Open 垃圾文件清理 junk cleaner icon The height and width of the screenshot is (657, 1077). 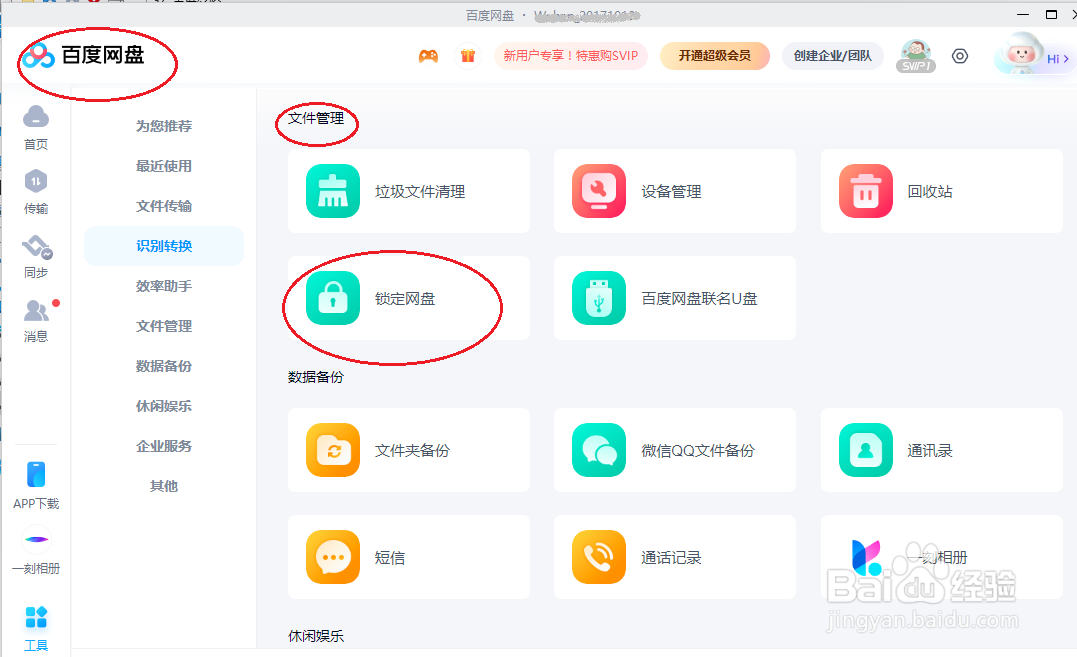pyautogui.click(x=333, y=191)
